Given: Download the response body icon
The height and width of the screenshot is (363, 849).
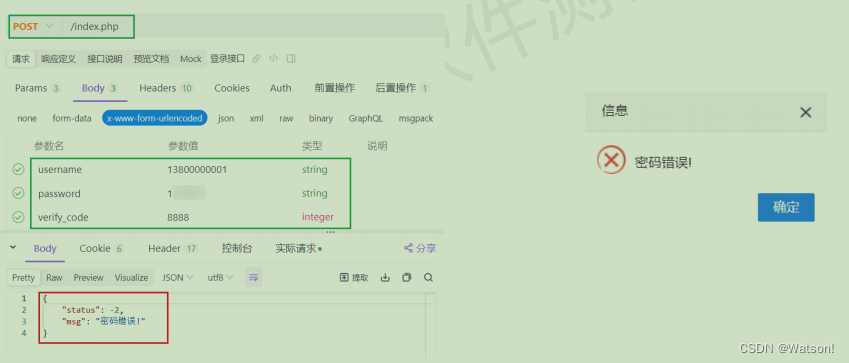Looking at the screenshot, I should pyautogui.click(x=385, y=277).
